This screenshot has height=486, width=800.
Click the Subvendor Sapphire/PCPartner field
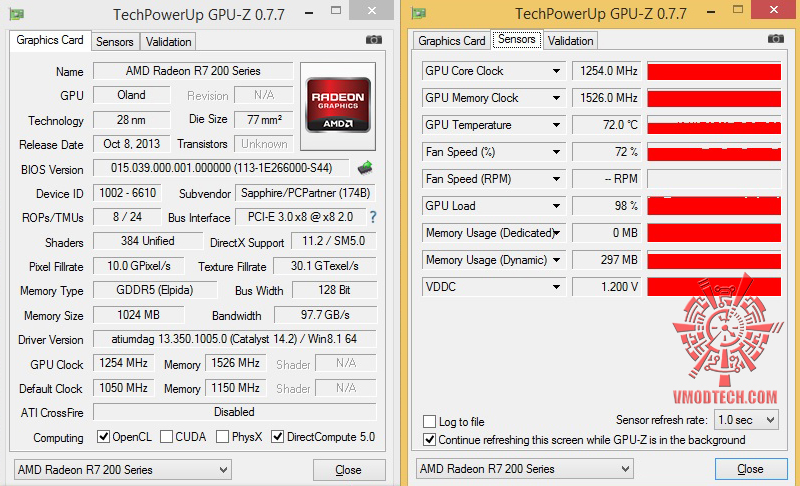coord(305,193)
